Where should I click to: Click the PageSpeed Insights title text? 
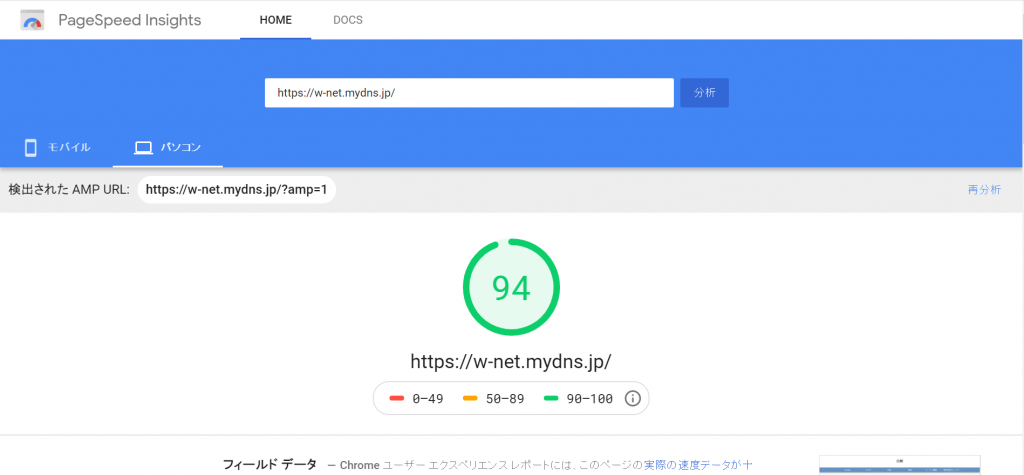(129, 20)
